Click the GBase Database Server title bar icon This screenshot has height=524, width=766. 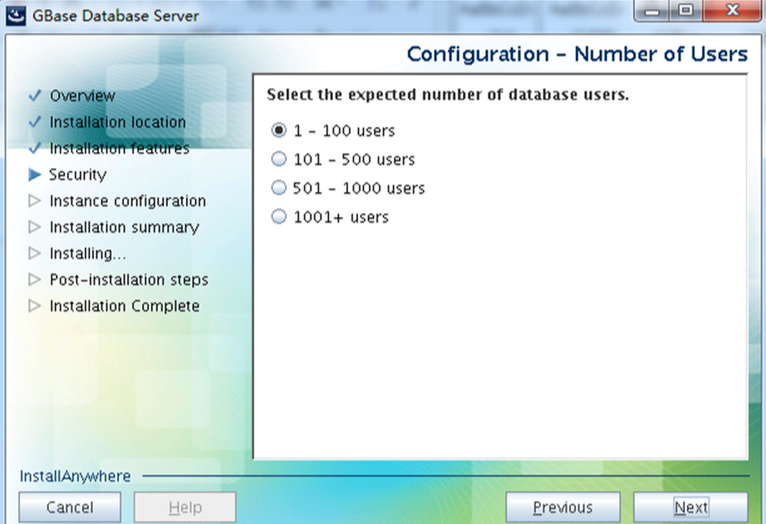click(16, 16)
